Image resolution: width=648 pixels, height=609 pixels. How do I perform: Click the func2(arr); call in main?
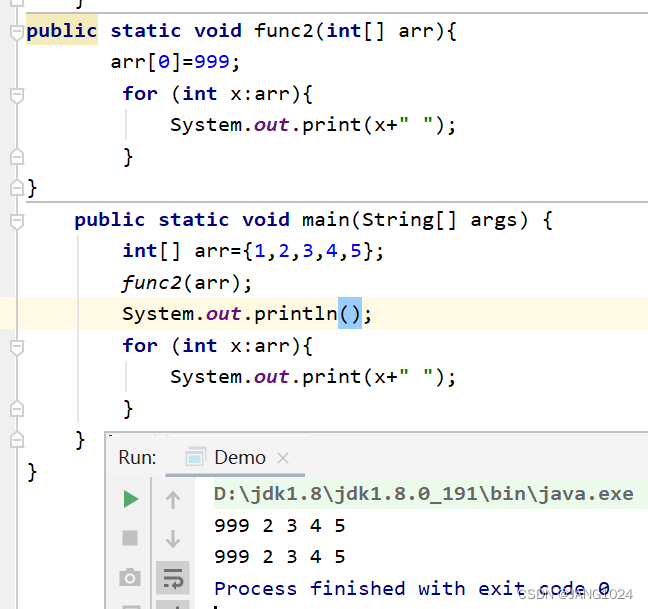[x=186, y=283]
